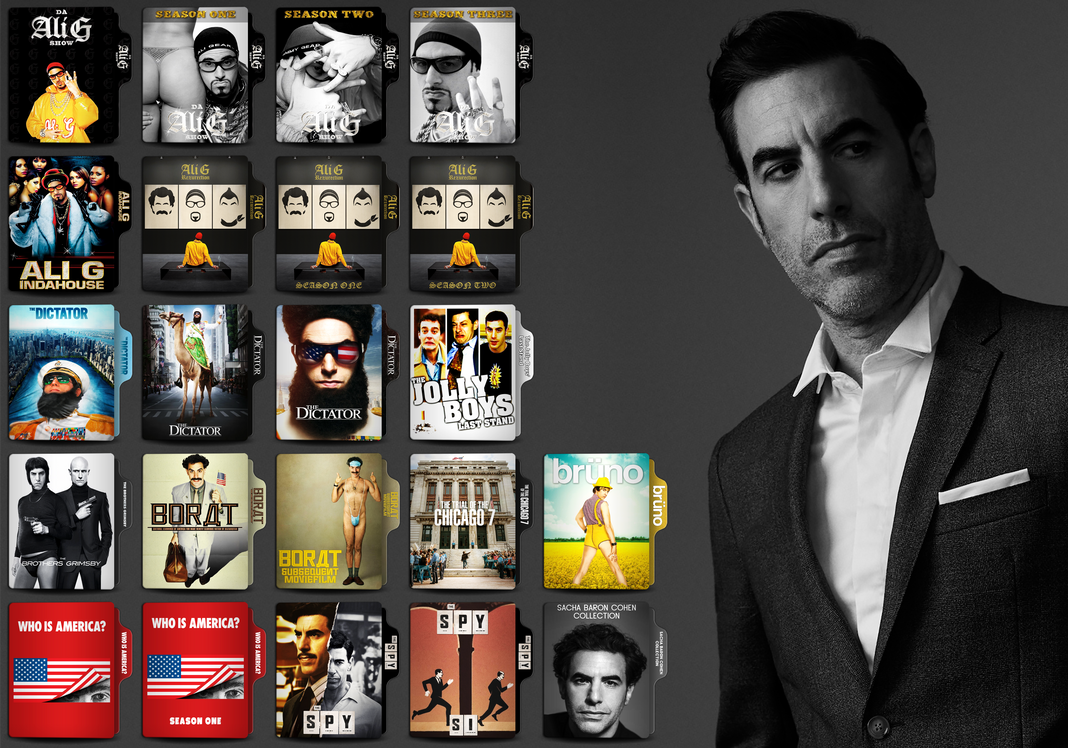The image size is (1068, 748).
Task: Open The Jolly Boys Last Stand folder
Action: 467,373
